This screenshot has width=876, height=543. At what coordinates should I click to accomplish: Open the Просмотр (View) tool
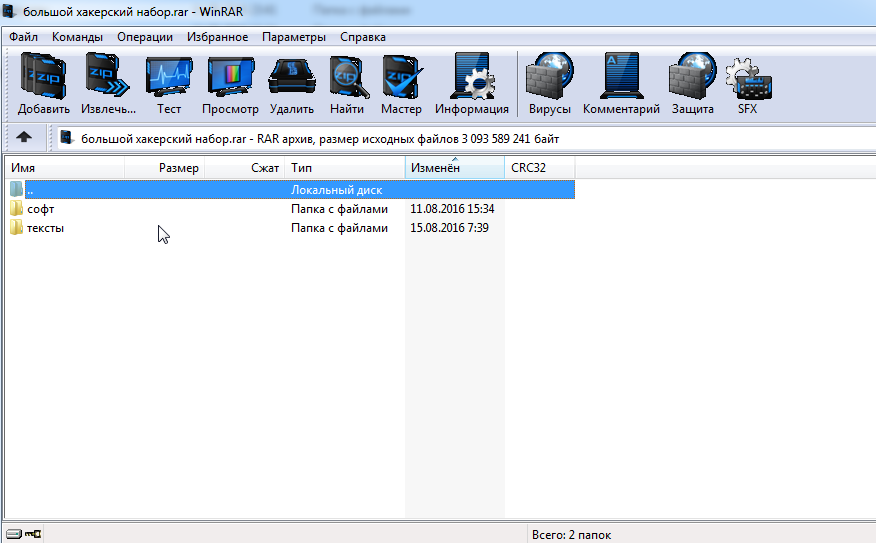pos(230,84)
